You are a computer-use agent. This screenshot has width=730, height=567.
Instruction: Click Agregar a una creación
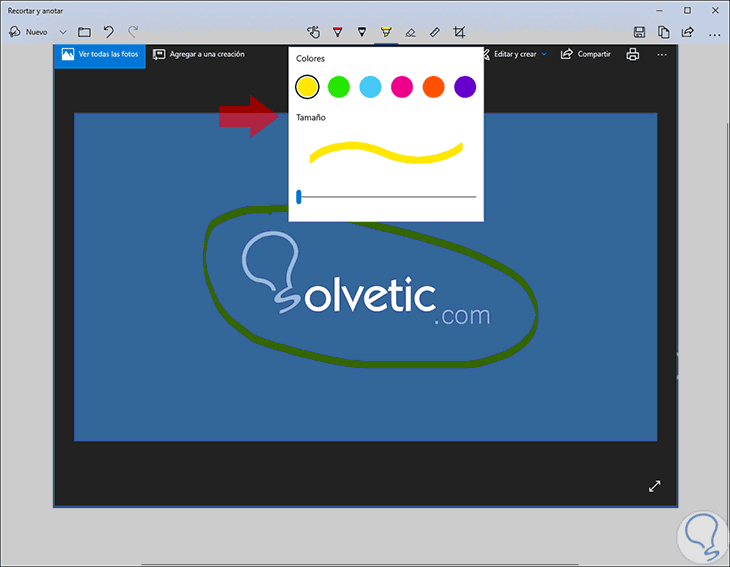(x=199, y=54)
